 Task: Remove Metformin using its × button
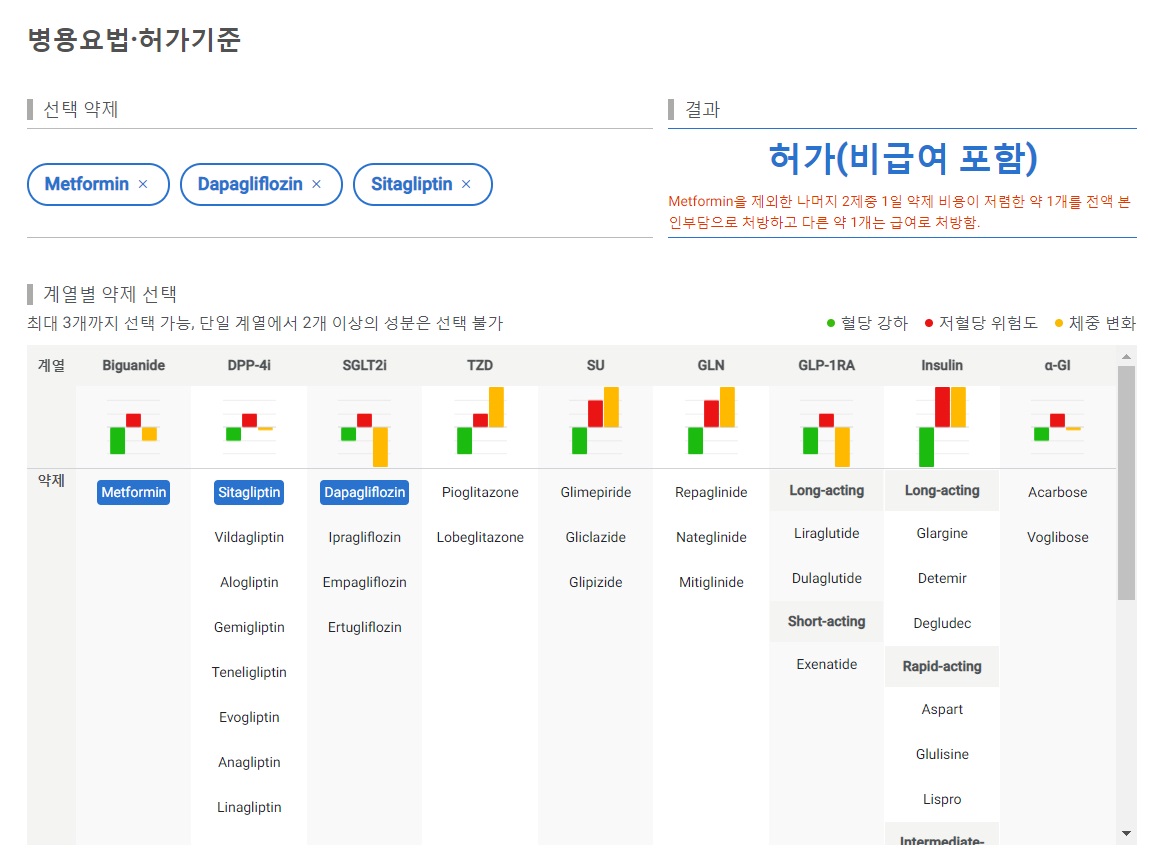[x=143, y=184]
